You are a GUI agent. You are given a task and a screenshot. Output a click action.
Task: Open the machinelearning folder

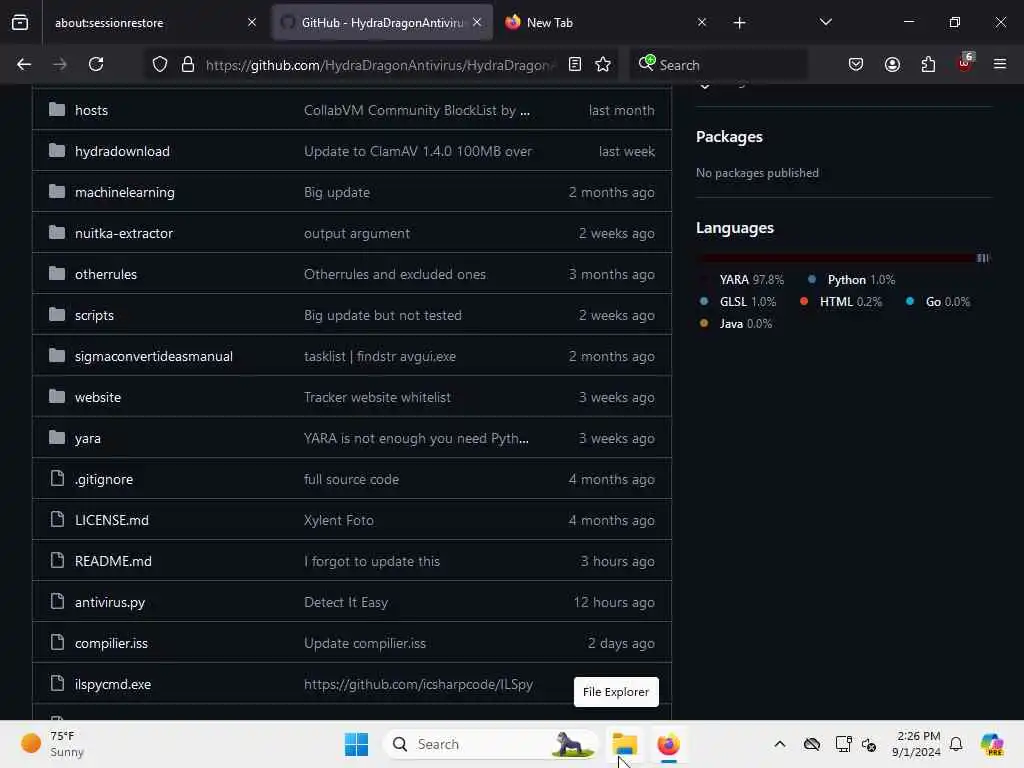coord(125,193)
